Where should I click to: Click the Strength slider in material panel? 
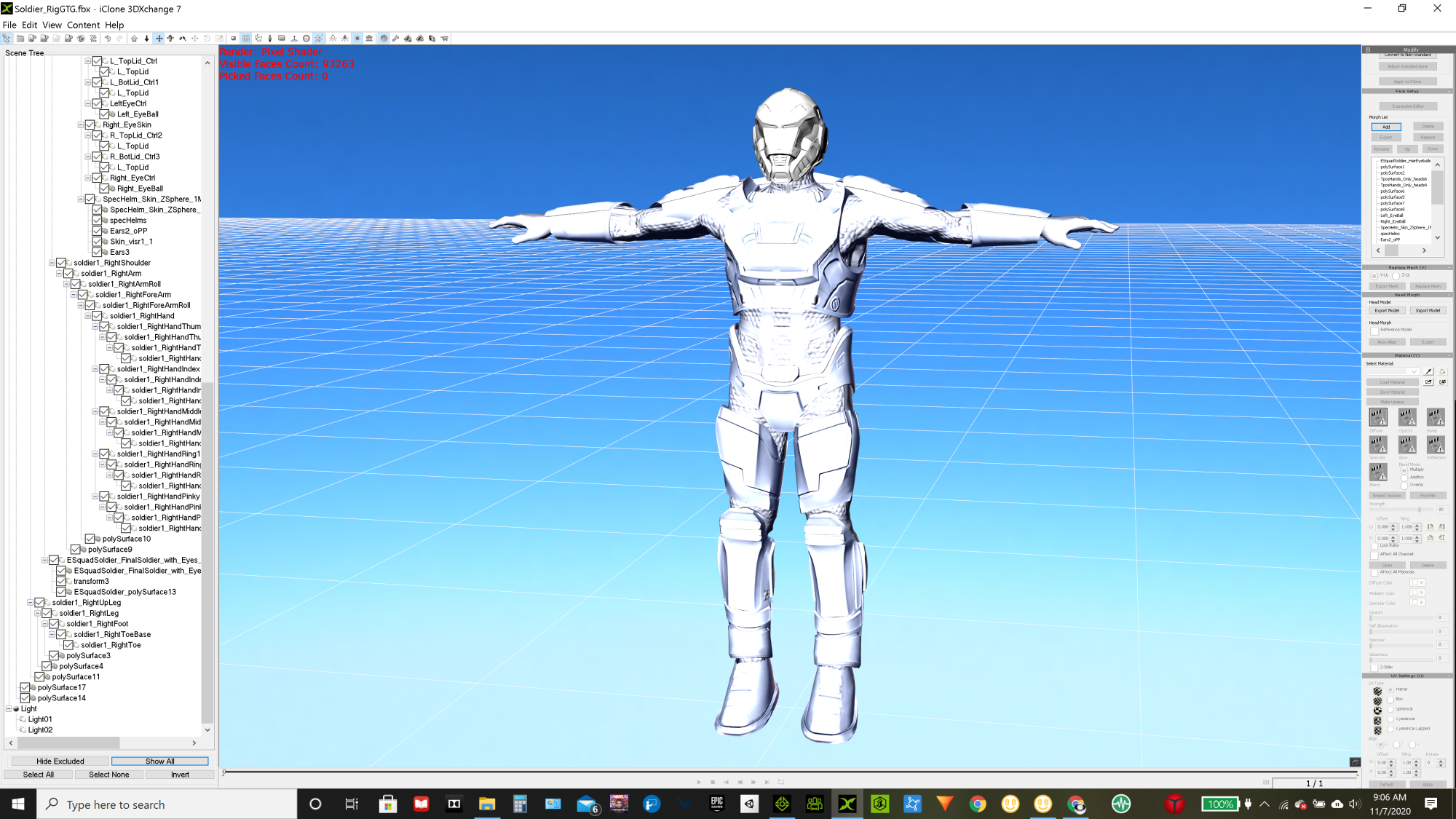coord(1401,510)
